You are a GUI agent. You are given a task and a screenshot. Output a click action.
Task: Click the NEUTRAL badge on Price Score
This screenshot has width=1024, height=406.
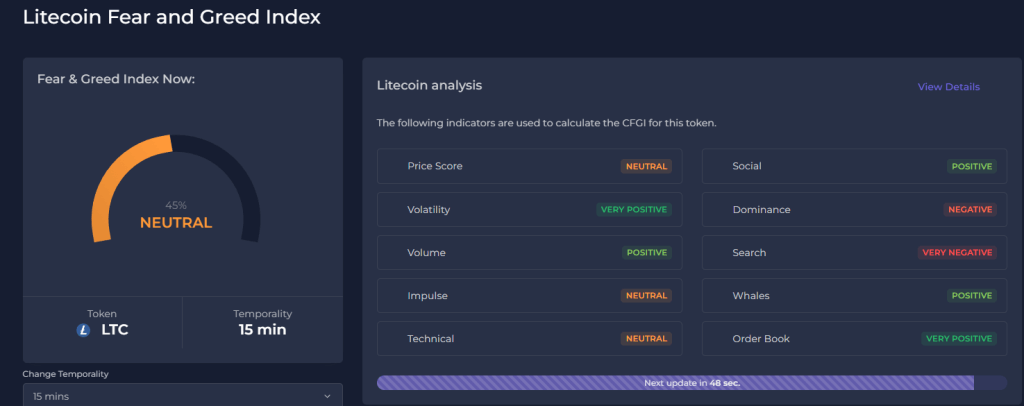646,166
